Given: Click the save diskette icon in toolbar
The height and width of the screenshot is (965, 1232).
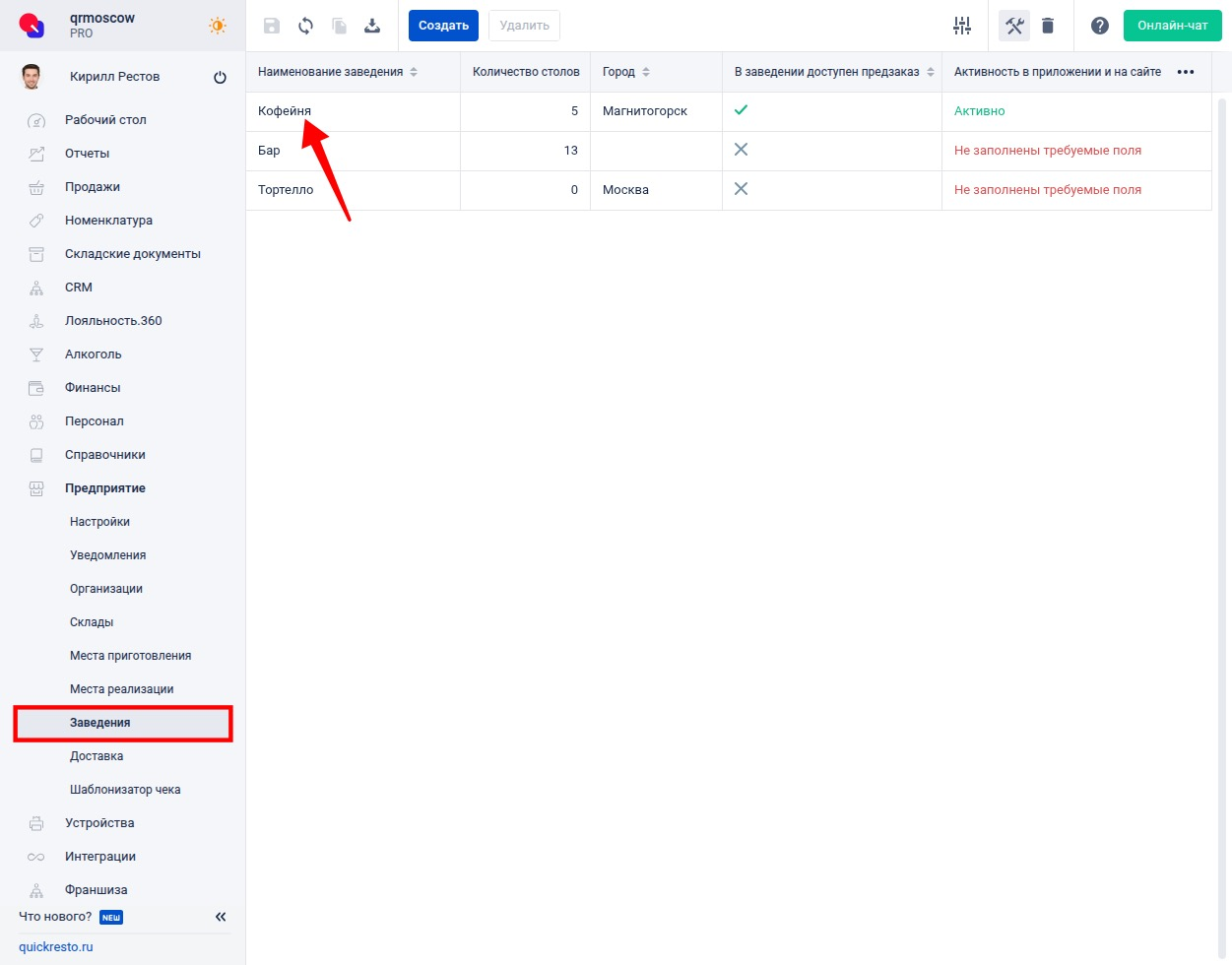Looking at the screenshot, I should pyautogui.click(x=272, y=26).
